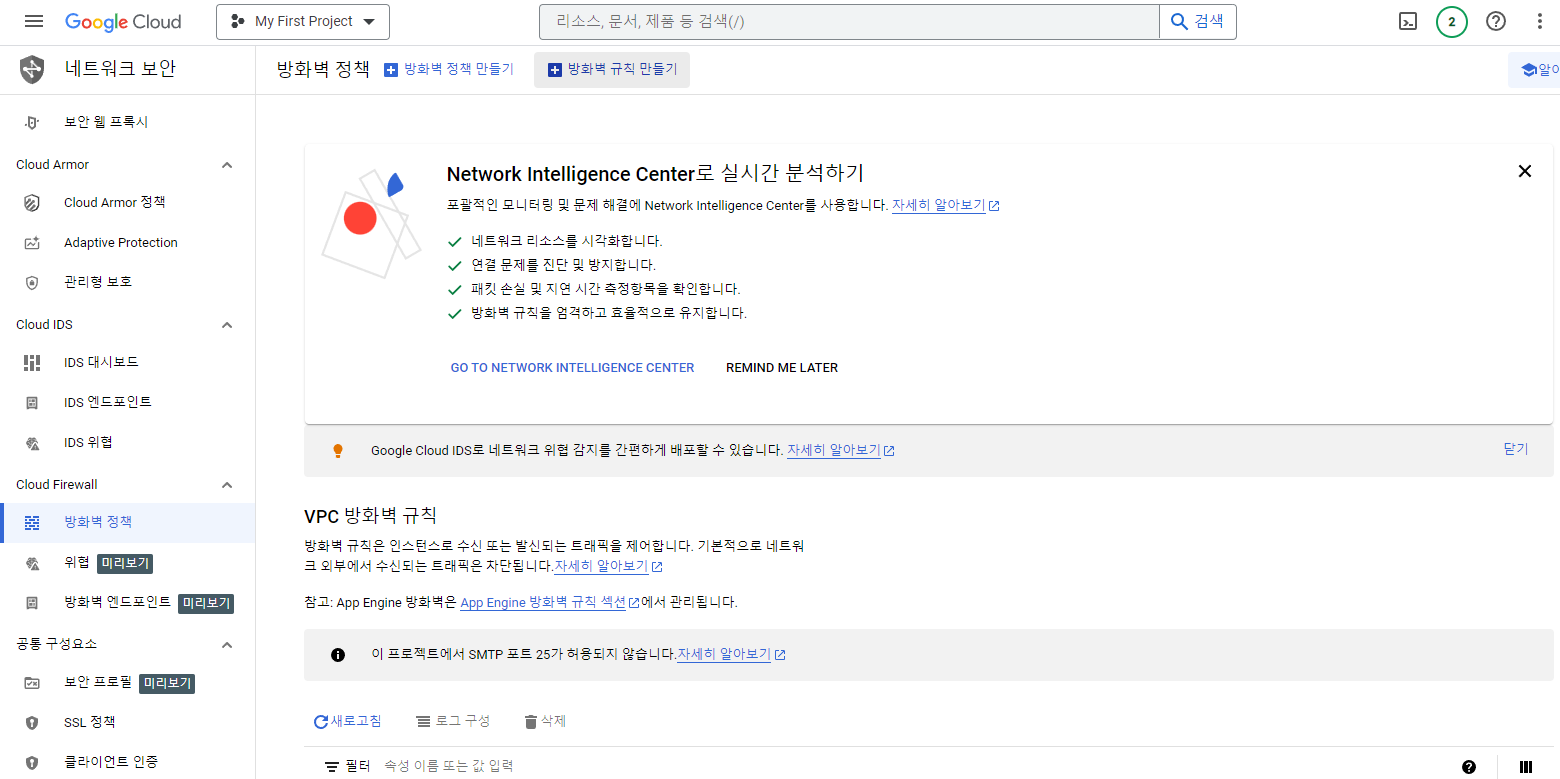This screenshot has width=1560, height=779.
Task: Open 자세히 알아보기 link under VPC 방화벽 규칙
Action: point(608,566)
